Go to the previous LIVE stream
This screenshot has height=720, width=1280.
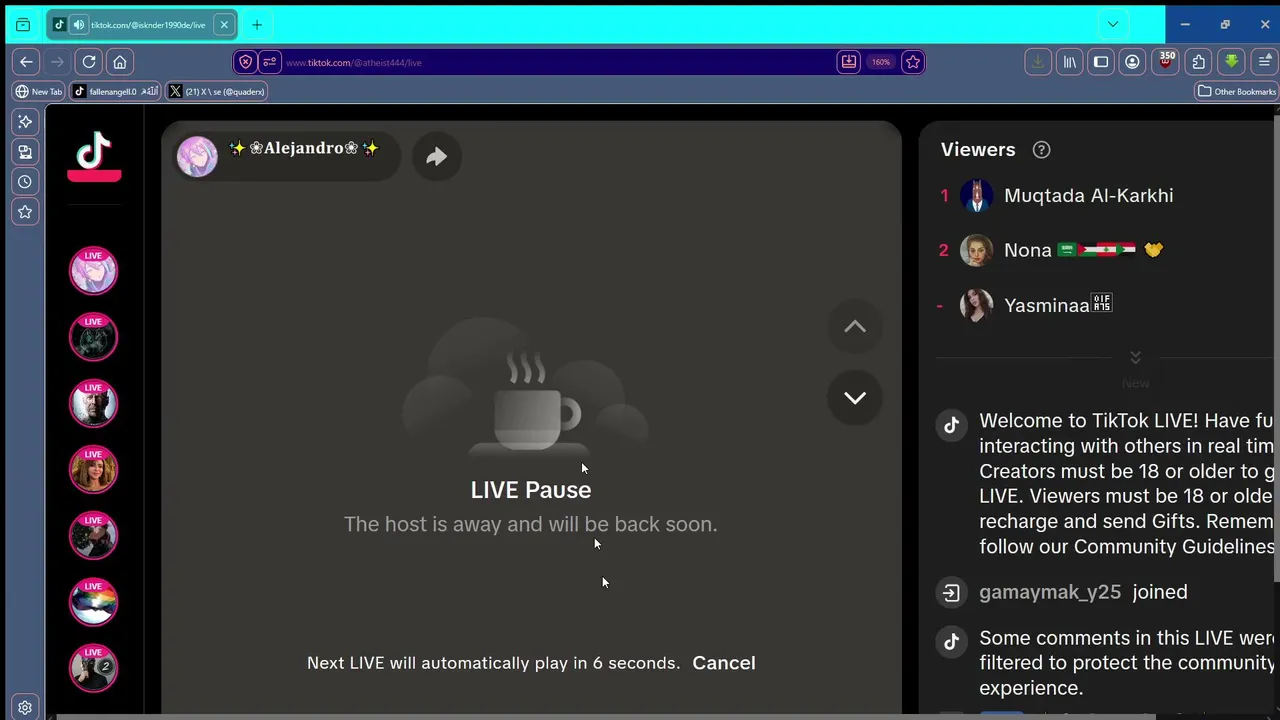point(855,326)
